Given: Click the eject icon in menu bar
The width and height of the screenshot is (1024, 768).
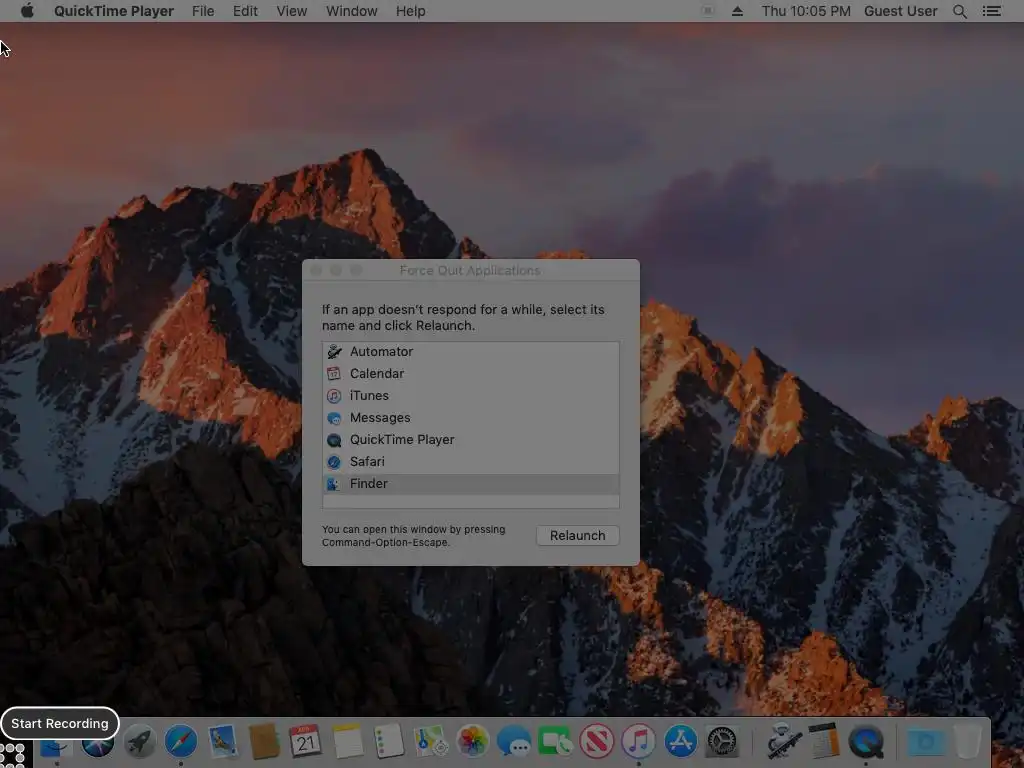Looking at the screenshot, I should point(737,11).
